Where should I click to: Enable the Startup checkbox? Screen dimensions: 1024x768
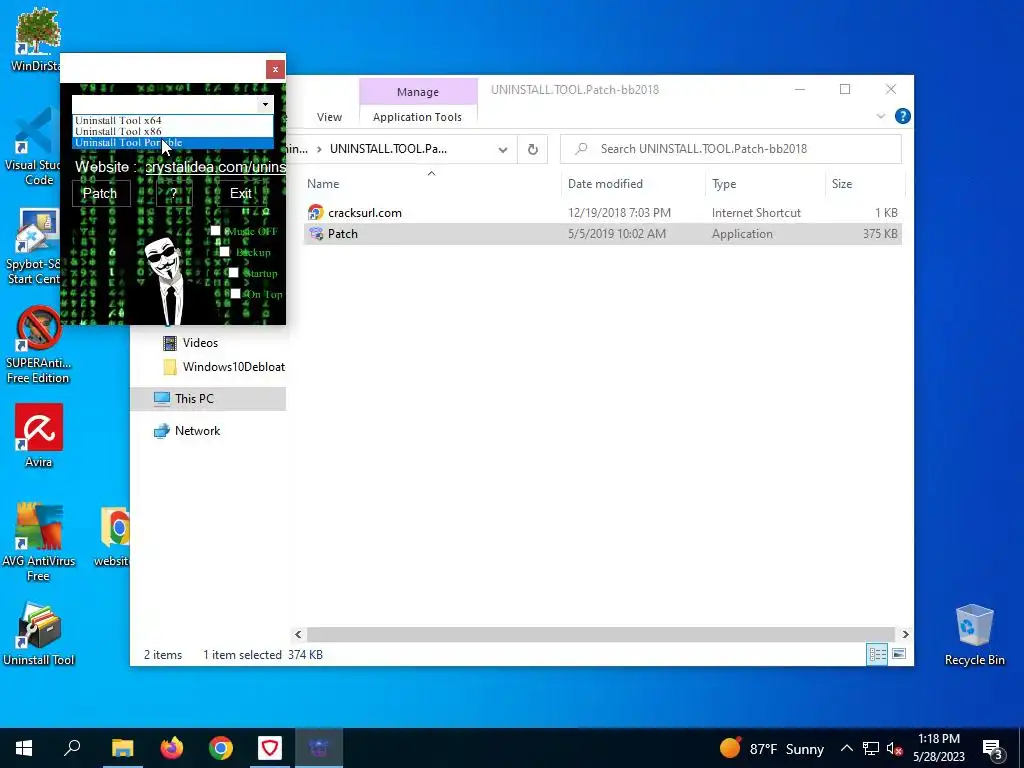click(x=233, y=272)
